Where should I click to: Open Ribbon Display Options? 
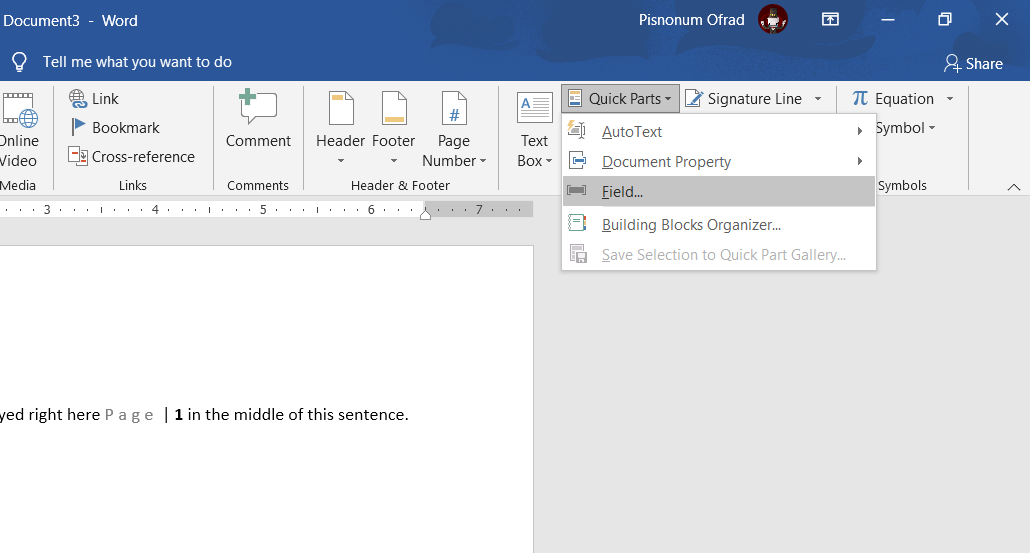click(830, 19)
